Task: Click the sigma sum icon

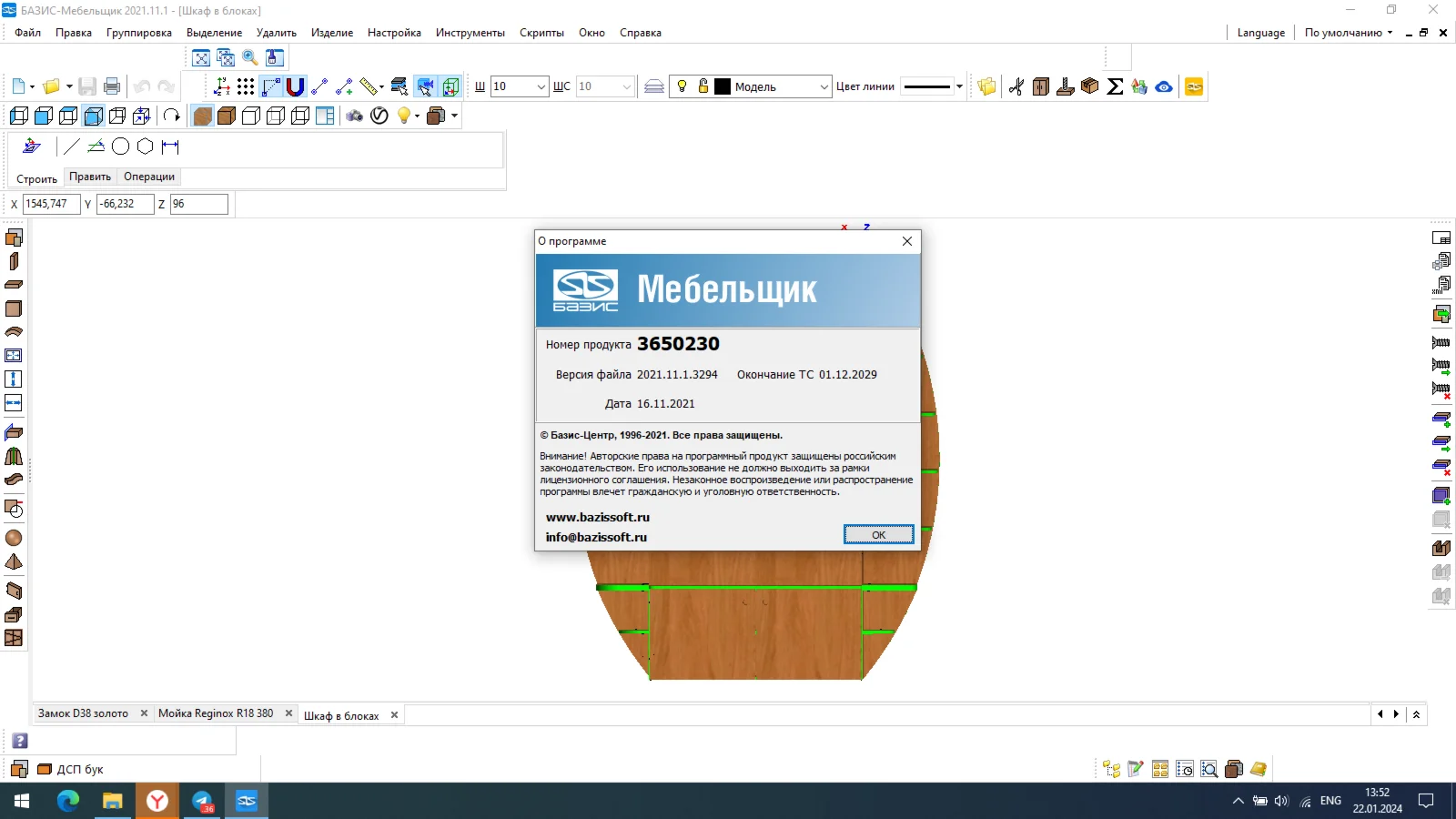Action: (x=1115, y=86)
